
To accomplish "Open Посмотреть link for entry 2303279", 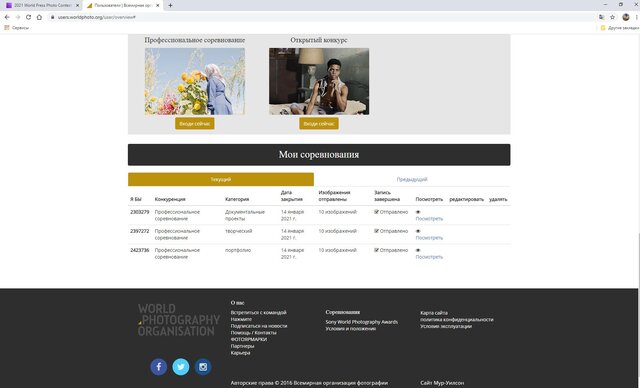I will pos(429,219).
